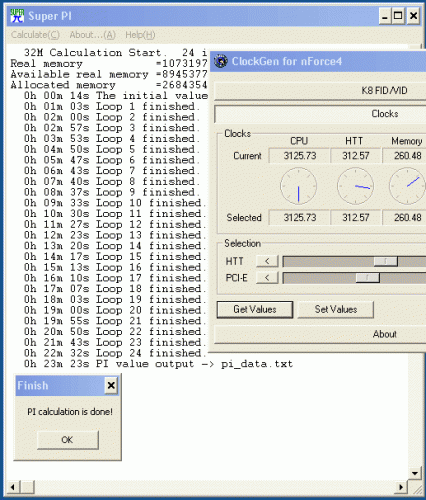Click the PCI-E slider thumb

click(x=367, y=277)
